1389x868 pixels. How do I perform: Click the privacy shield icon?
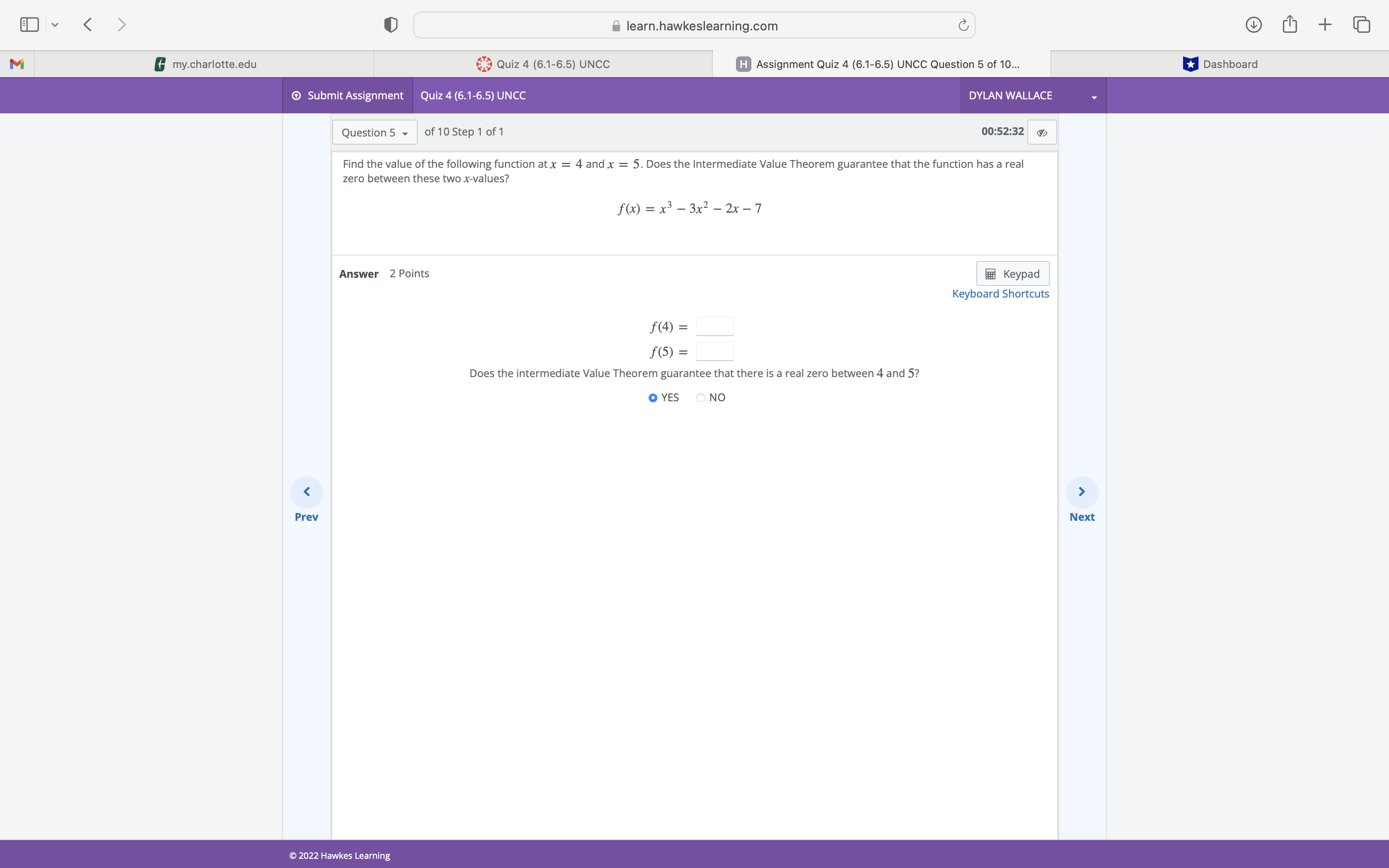point(390,25)
